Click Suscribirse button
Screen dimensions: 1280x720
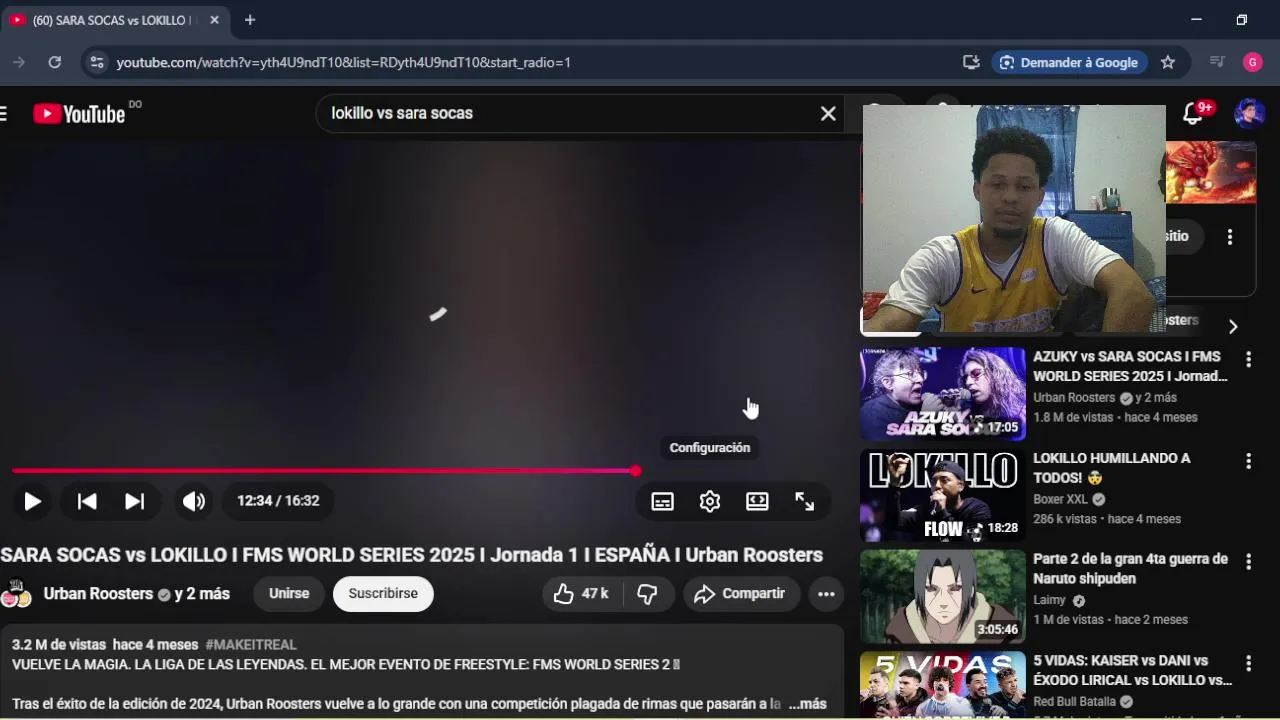pos(383,594)
